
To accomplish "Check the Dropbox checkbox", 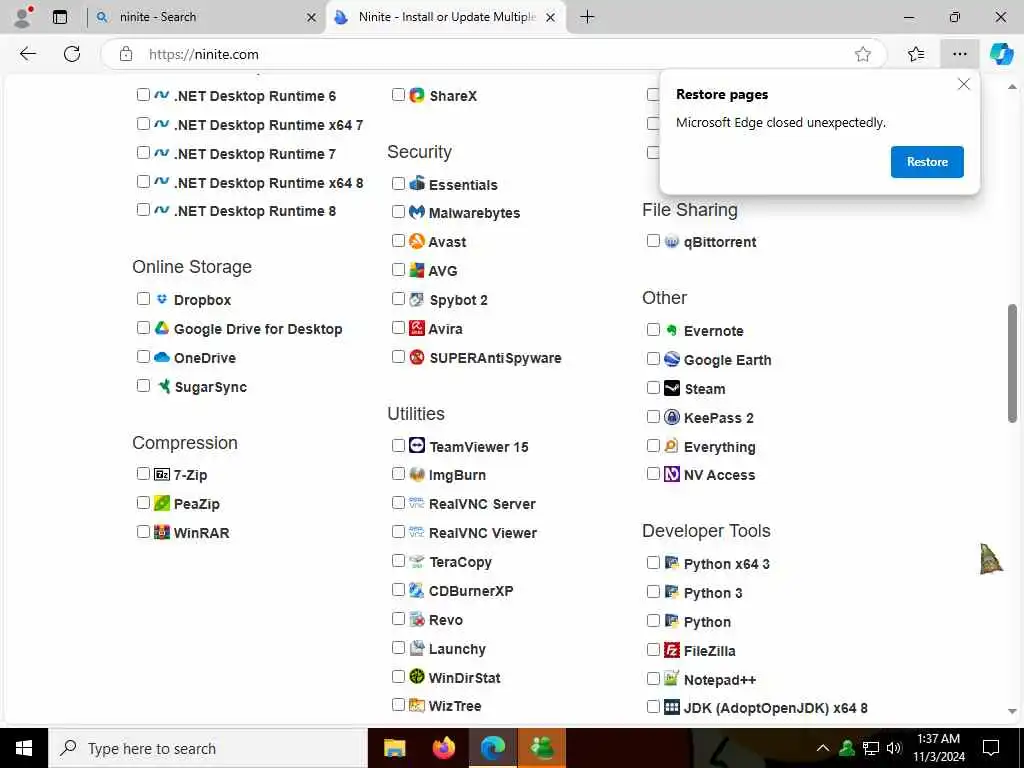I will coord(144,298).
